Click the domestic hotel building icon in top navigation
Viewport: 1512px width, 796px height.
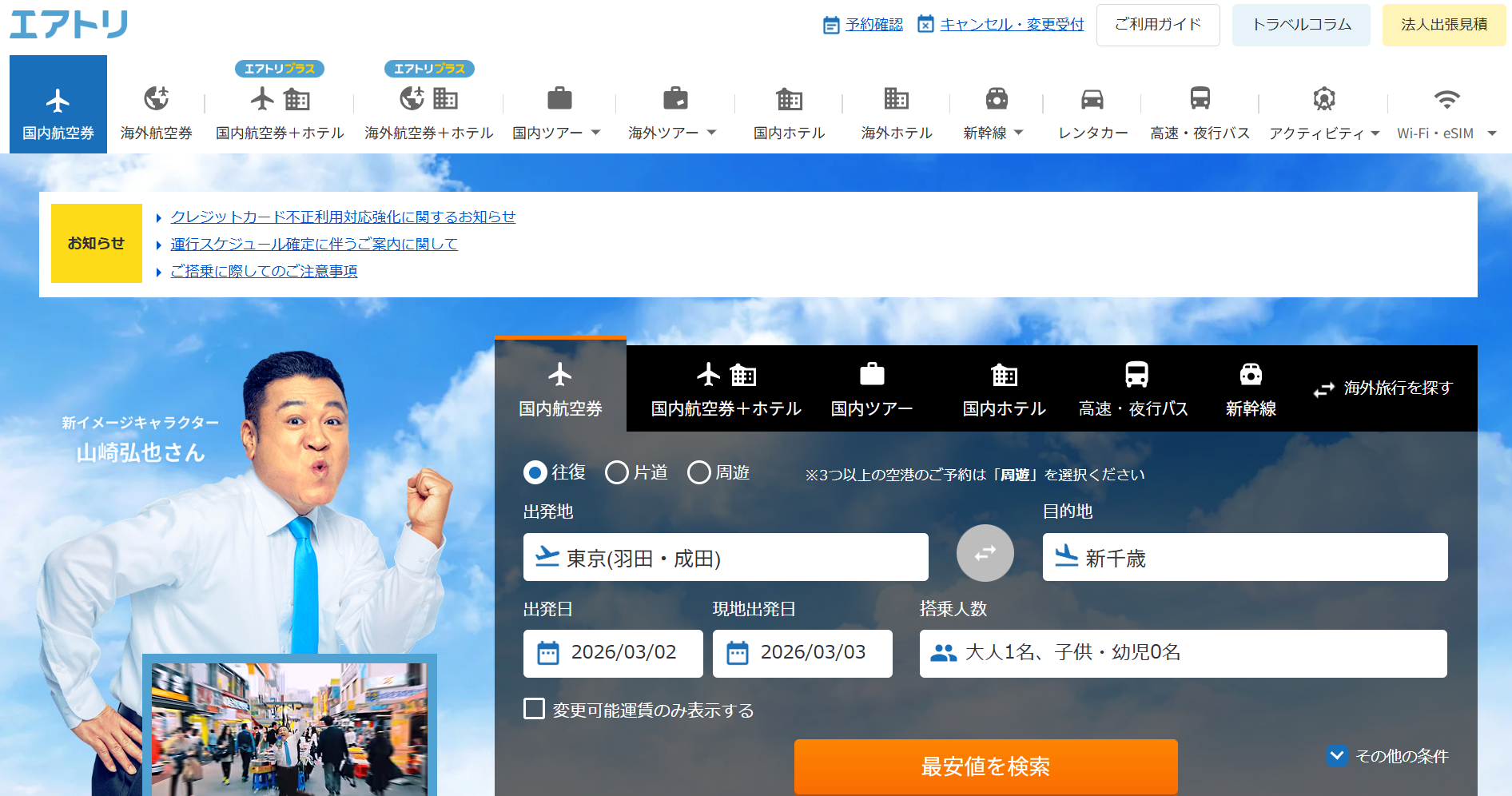pyautogui.click(x=789, y=100)
